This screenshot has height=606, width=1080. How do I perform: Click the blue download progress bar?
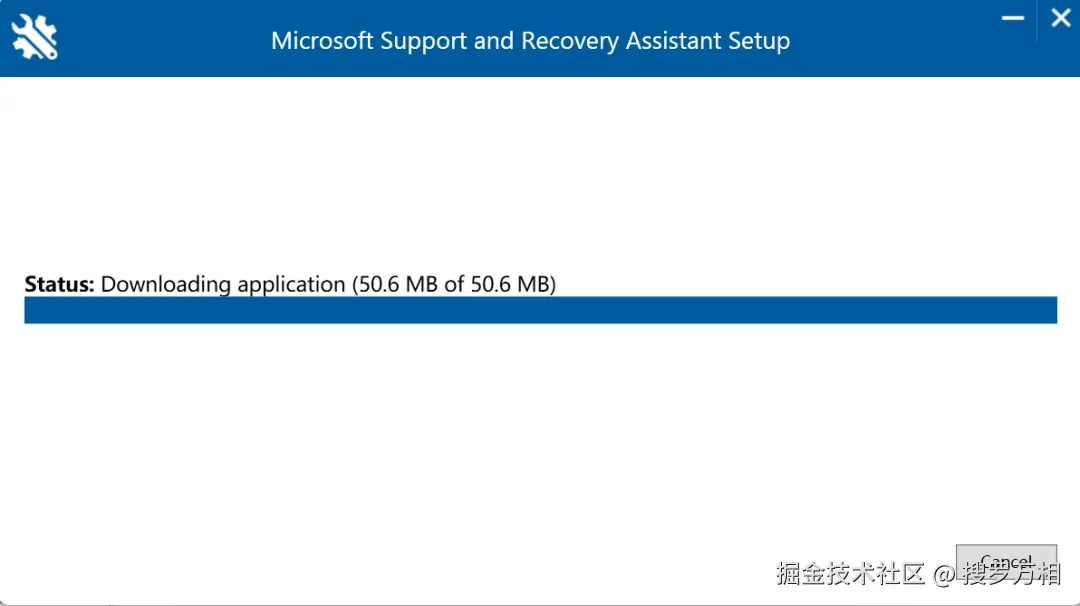tap(540, 310)
